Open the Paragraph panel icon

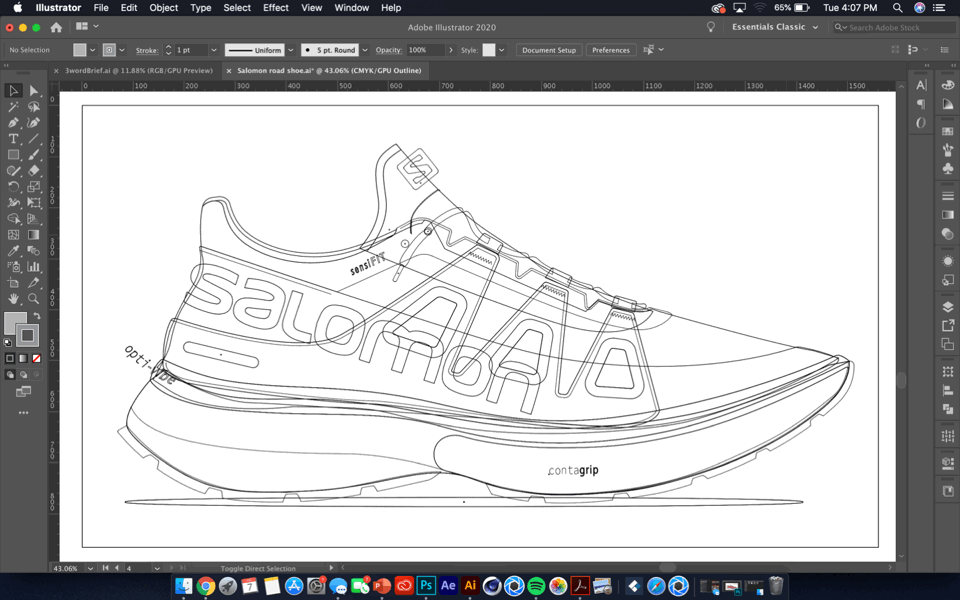click(x=921, y=104)
